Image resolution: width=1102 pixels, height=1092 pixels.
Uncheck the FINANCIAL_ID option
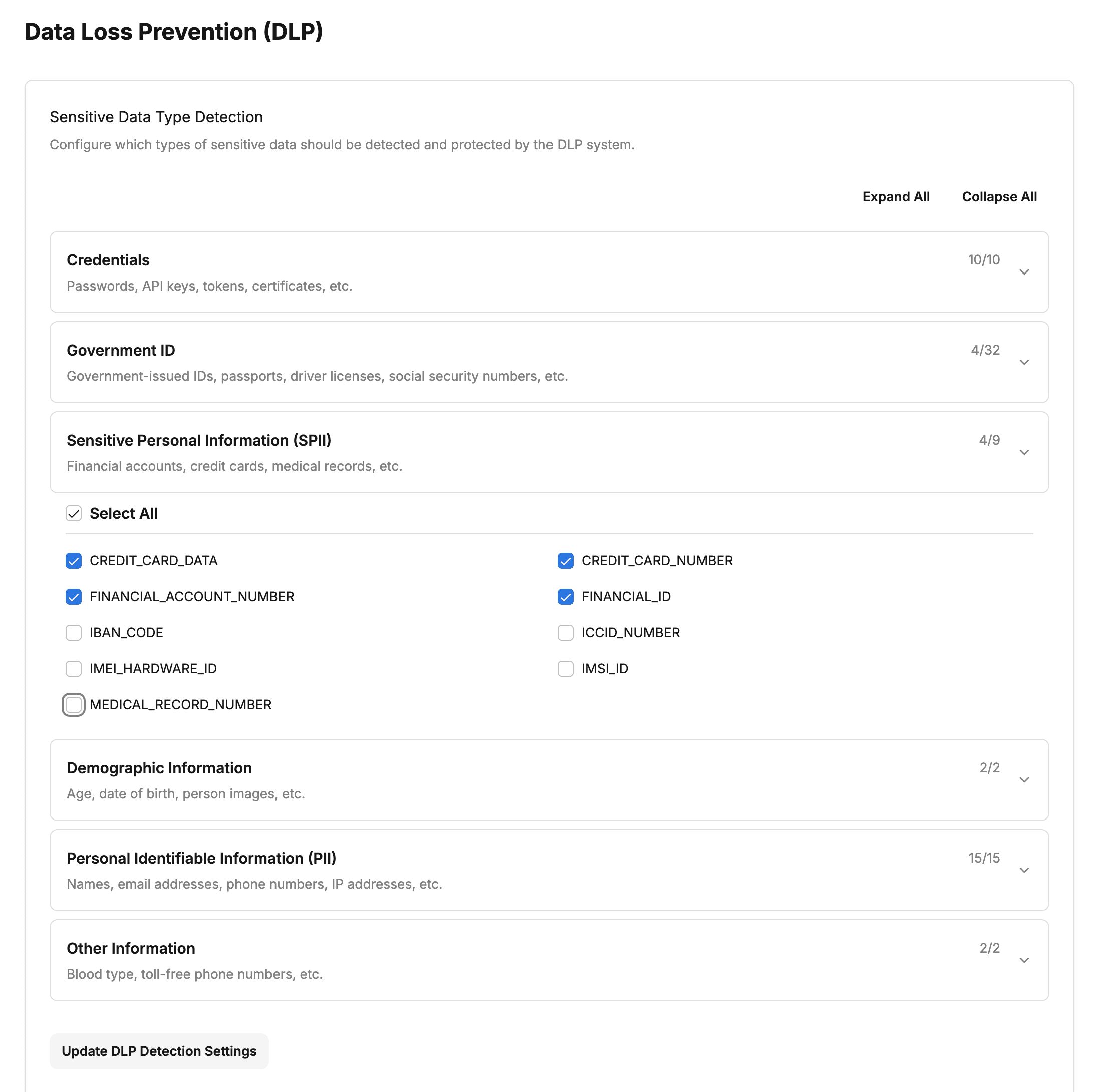pos(565,596)
